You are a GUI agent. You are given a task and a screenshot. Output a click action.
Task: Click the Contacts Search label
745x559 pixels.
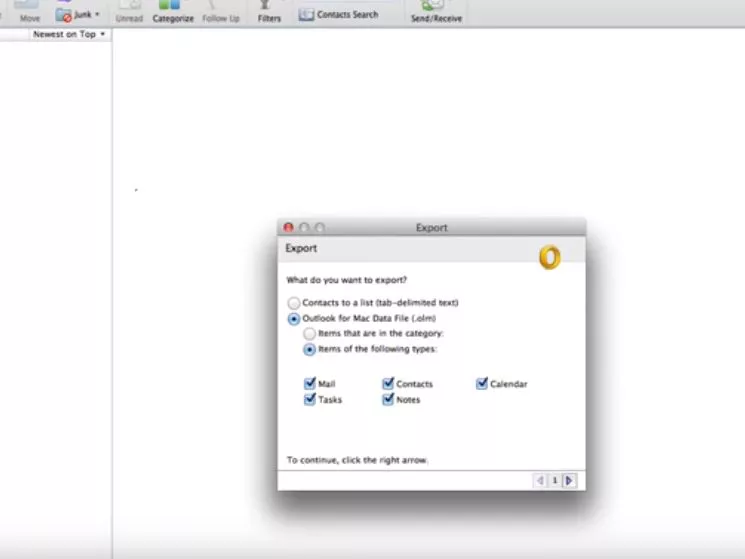[347, 15]
